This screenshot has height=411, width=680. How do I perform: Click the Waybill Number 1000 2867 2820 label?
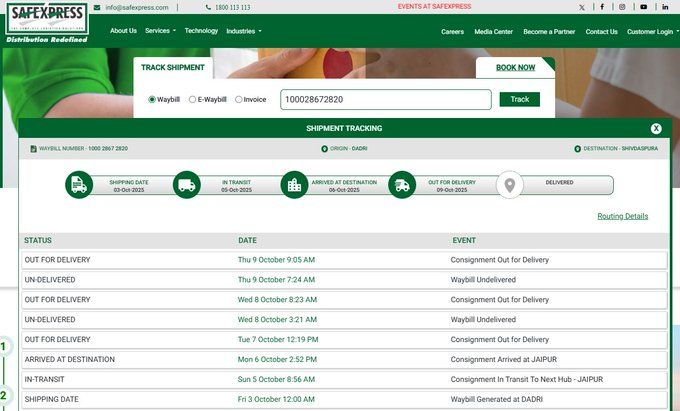pos(83,149)
